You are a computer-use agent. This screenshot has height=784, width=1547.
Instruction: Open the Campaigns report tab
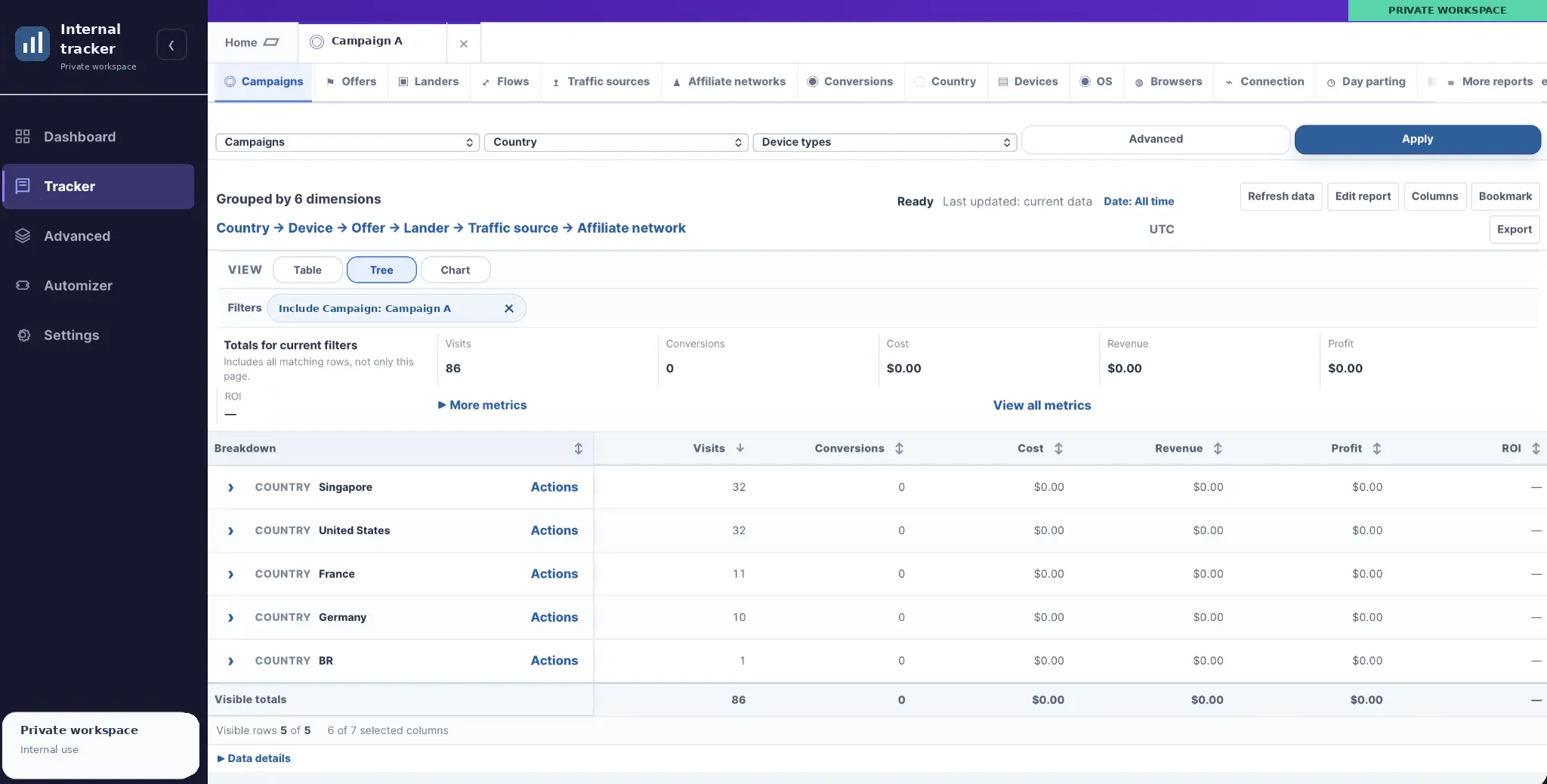tap(264, 82)
